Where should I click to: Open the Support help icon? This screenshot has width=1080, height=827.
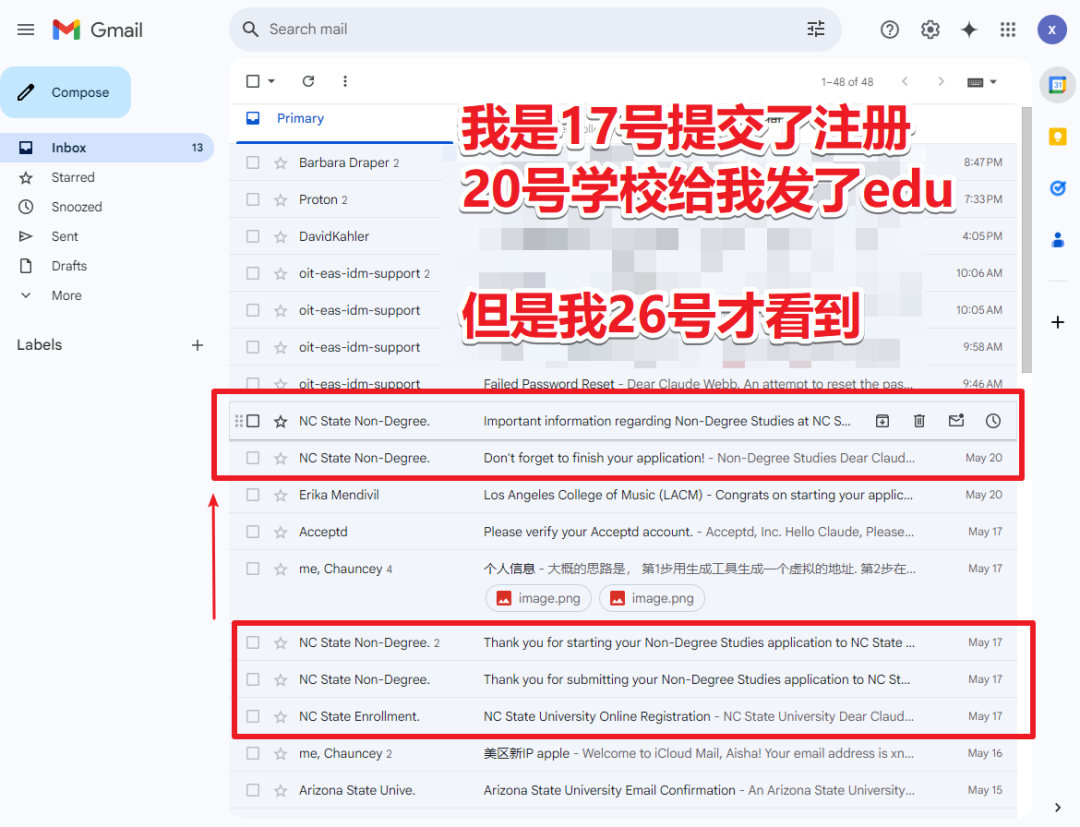(x=889, y=30)
